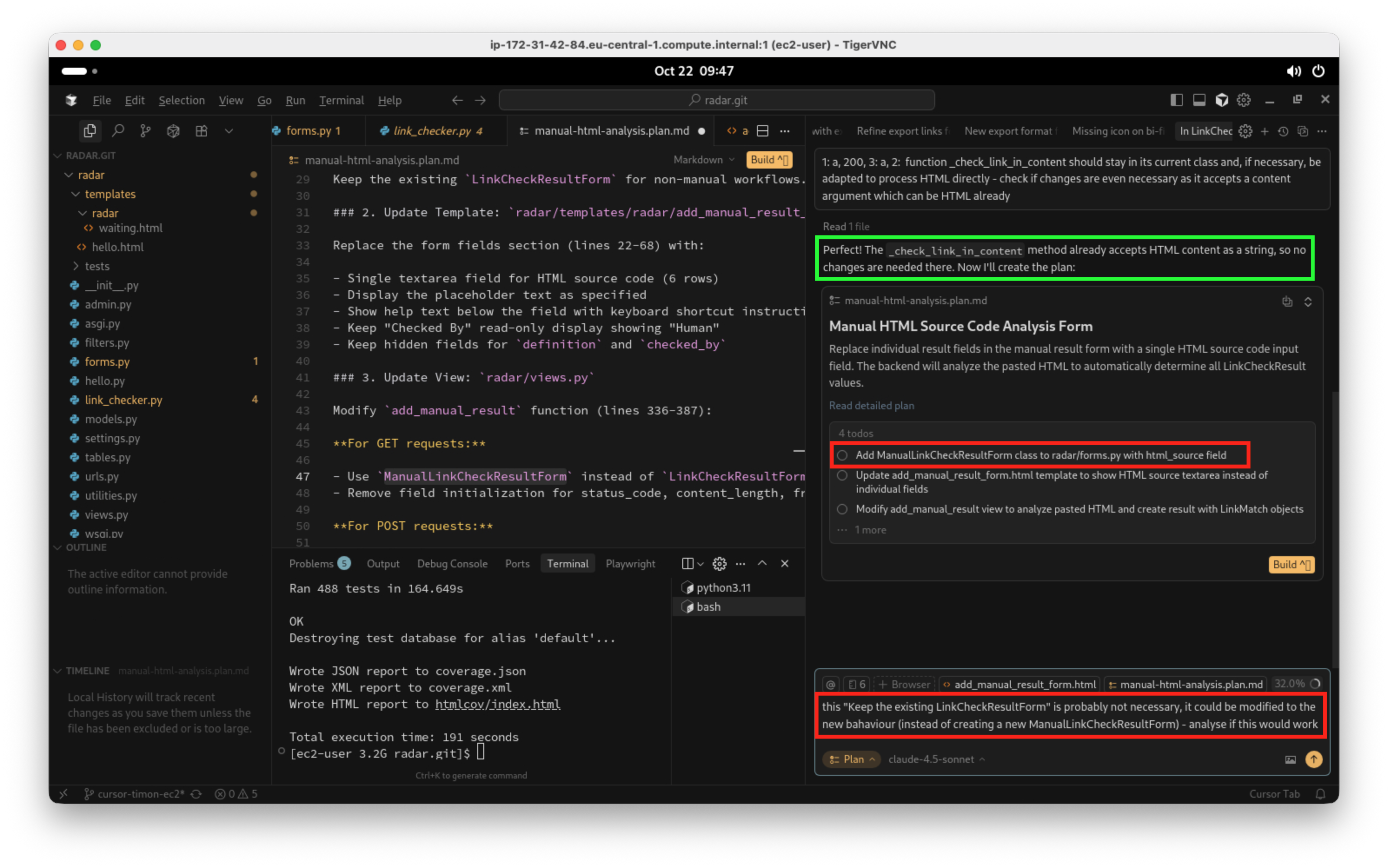Image resolution: width=1388 pixels, height=868 pixels.
Task: Open the Extensions view icon
Action: pos(201,131)
